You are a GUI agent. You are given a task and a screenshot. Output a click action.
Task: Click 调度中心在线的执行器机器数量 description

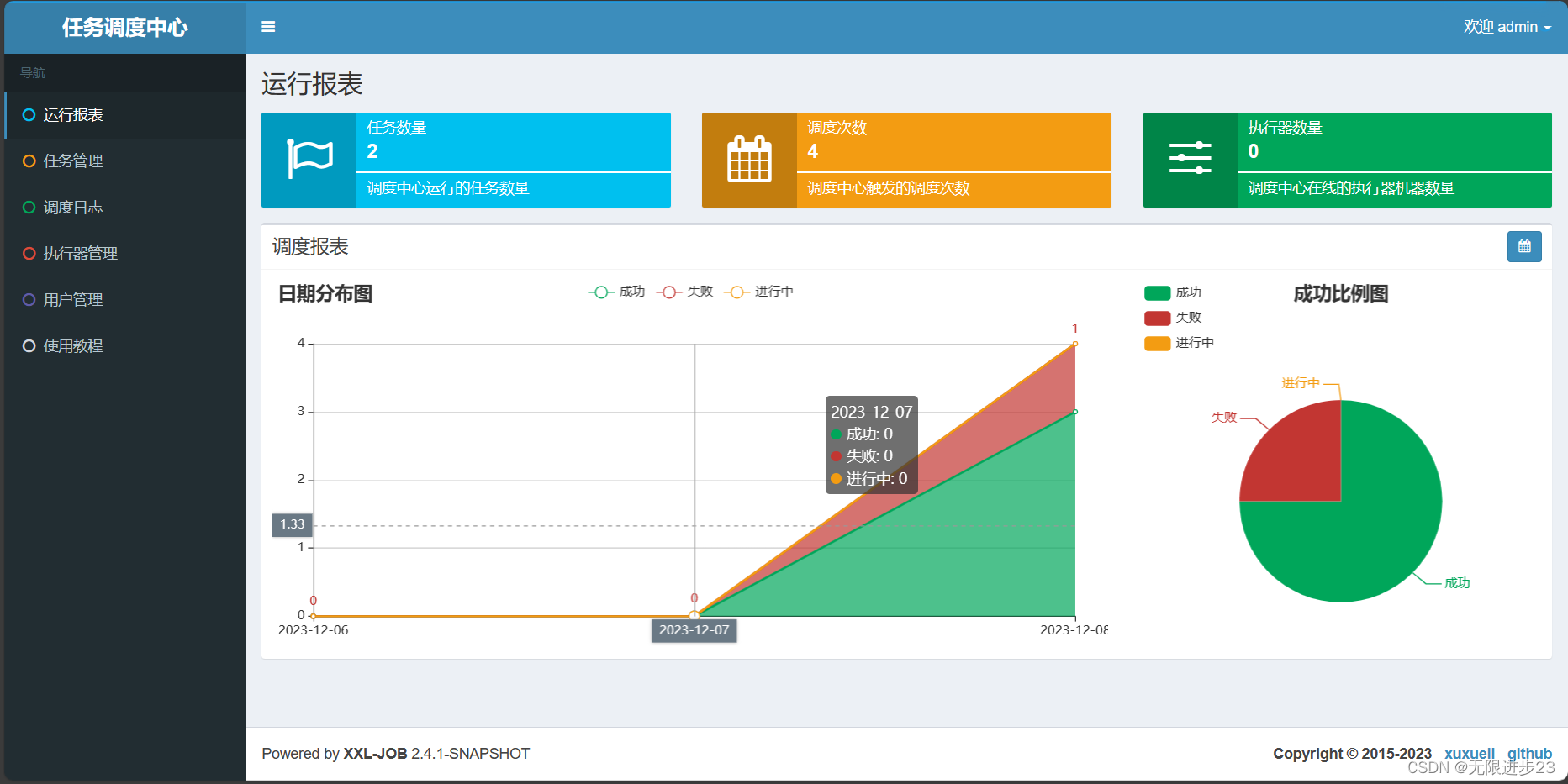pos(1351,188)
